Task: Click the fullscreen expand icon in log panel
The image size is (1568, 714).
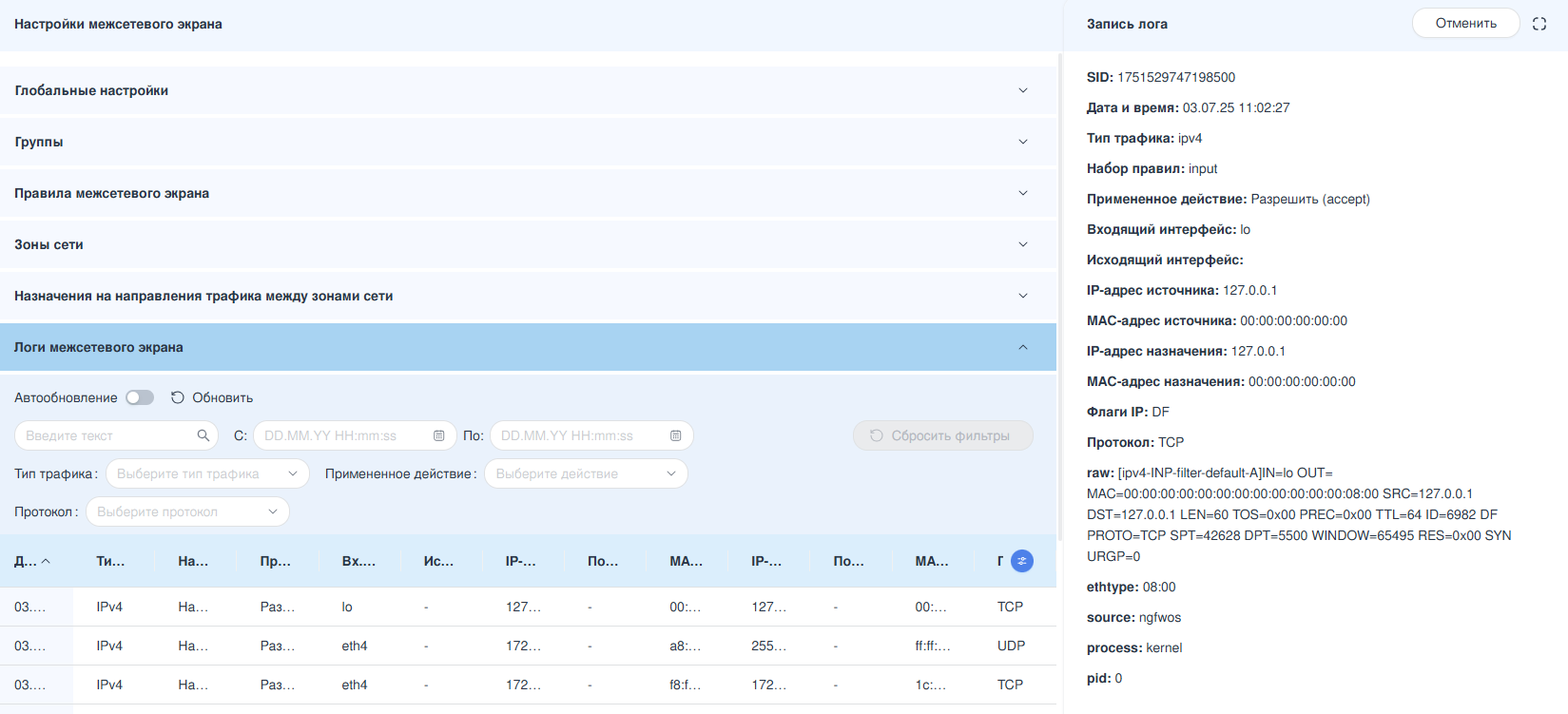Action: pyautogui.click(x=1539, y=24)
